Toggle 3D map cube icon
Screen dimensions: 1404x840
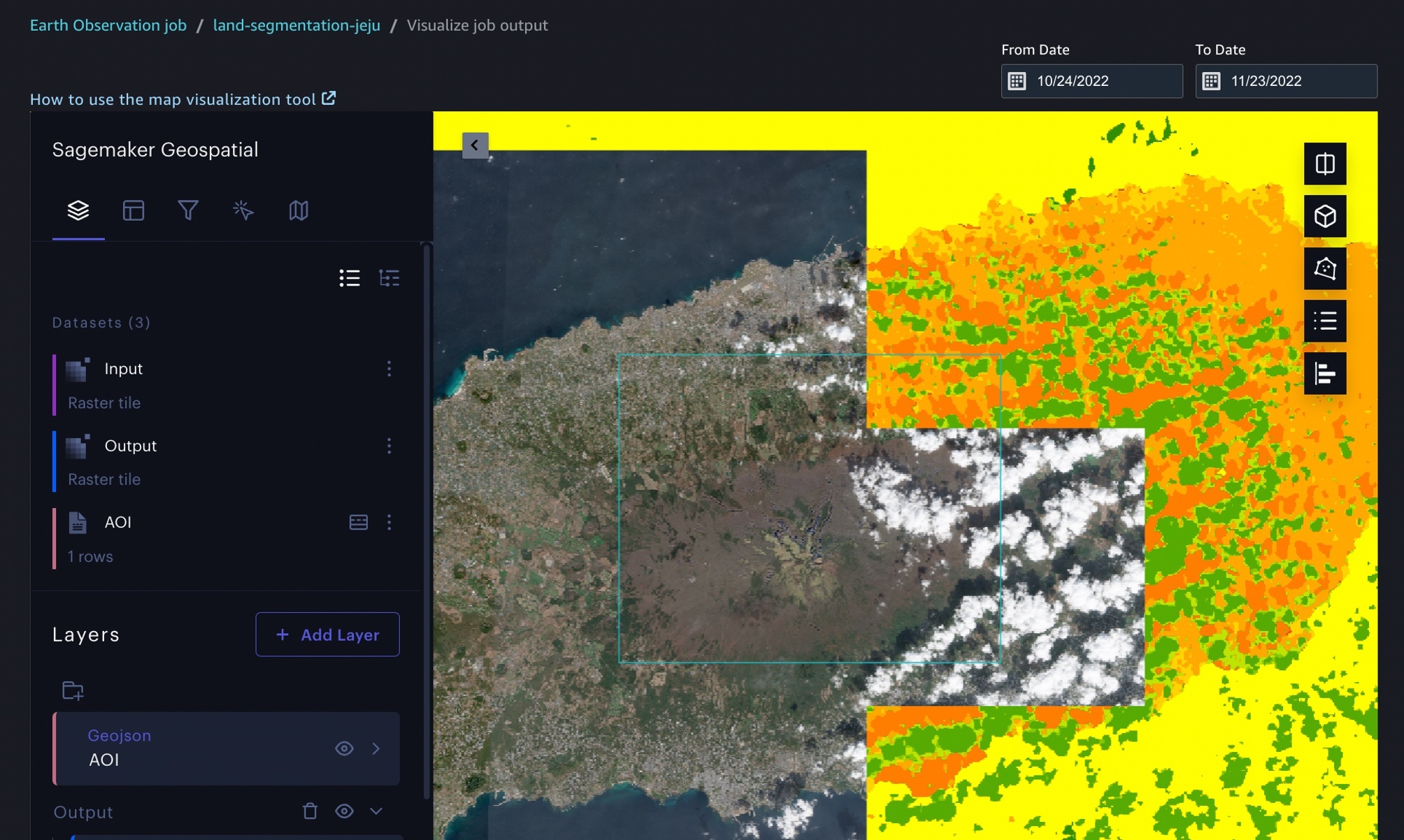(x=1324, y=216)
